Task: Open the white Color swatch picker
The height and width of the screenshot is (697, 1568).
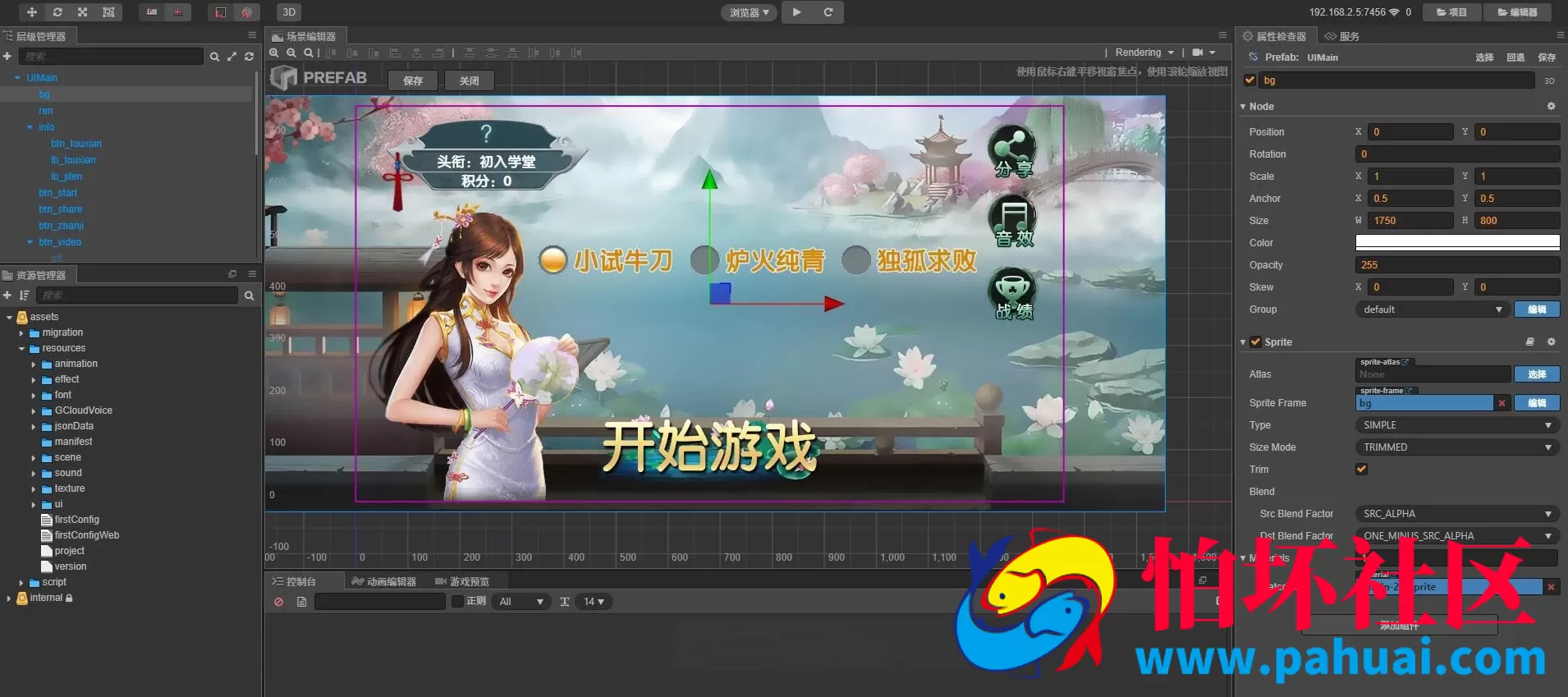Action: click(1457, 242)
